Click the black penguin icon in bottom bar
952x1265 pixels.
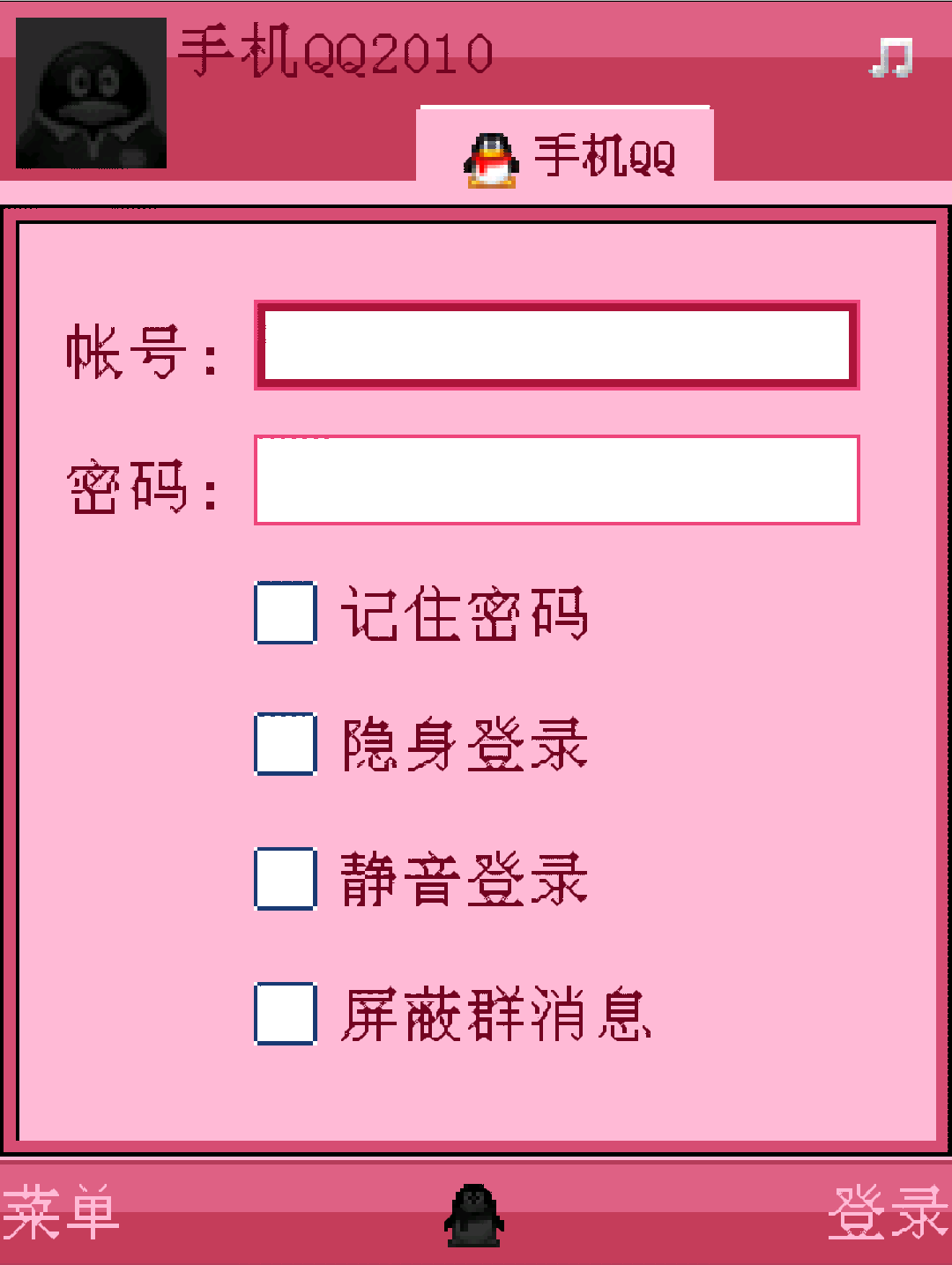coord(474,1215)
